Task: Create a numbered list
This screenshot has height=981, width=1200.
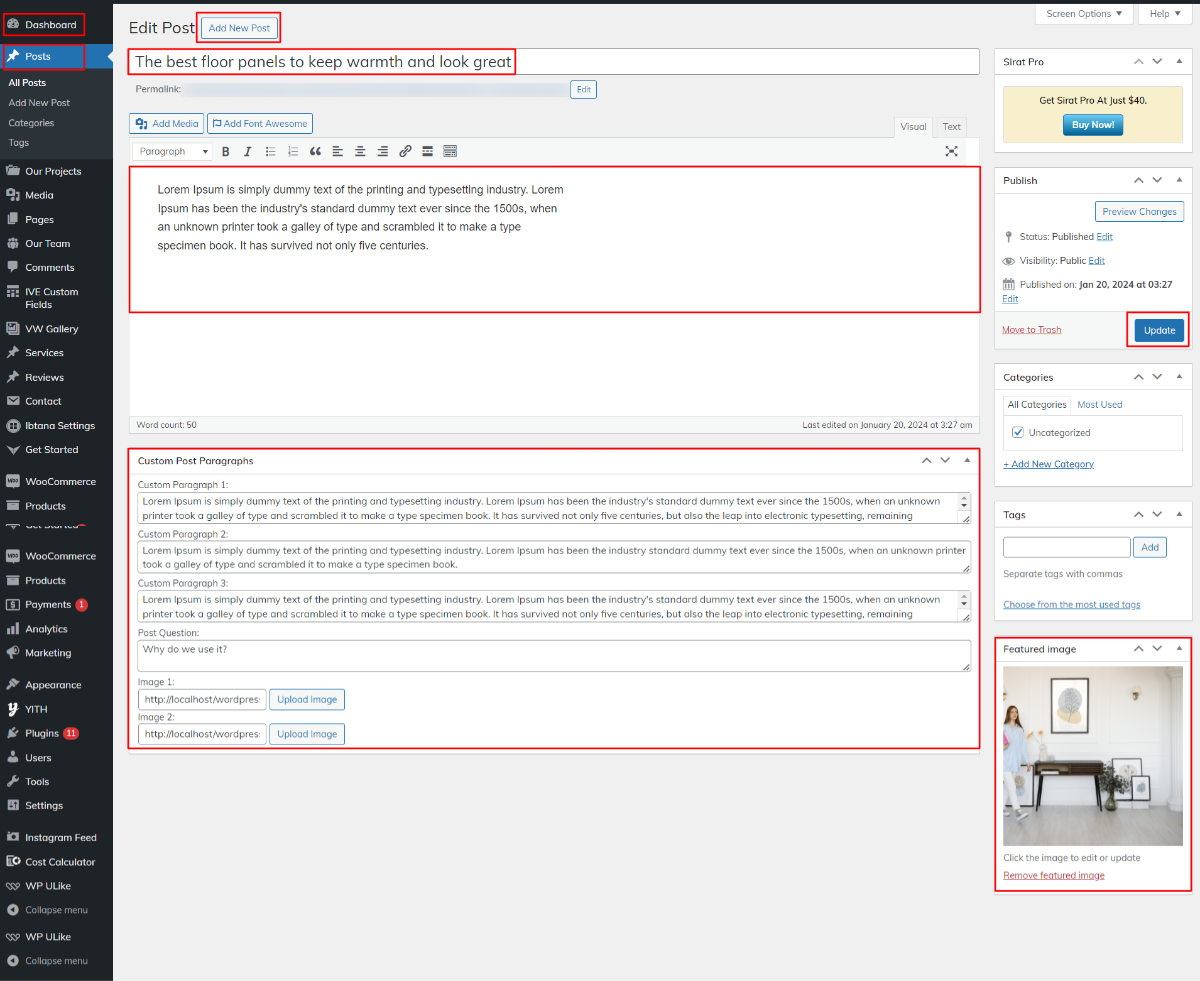Action: (293, 152)
